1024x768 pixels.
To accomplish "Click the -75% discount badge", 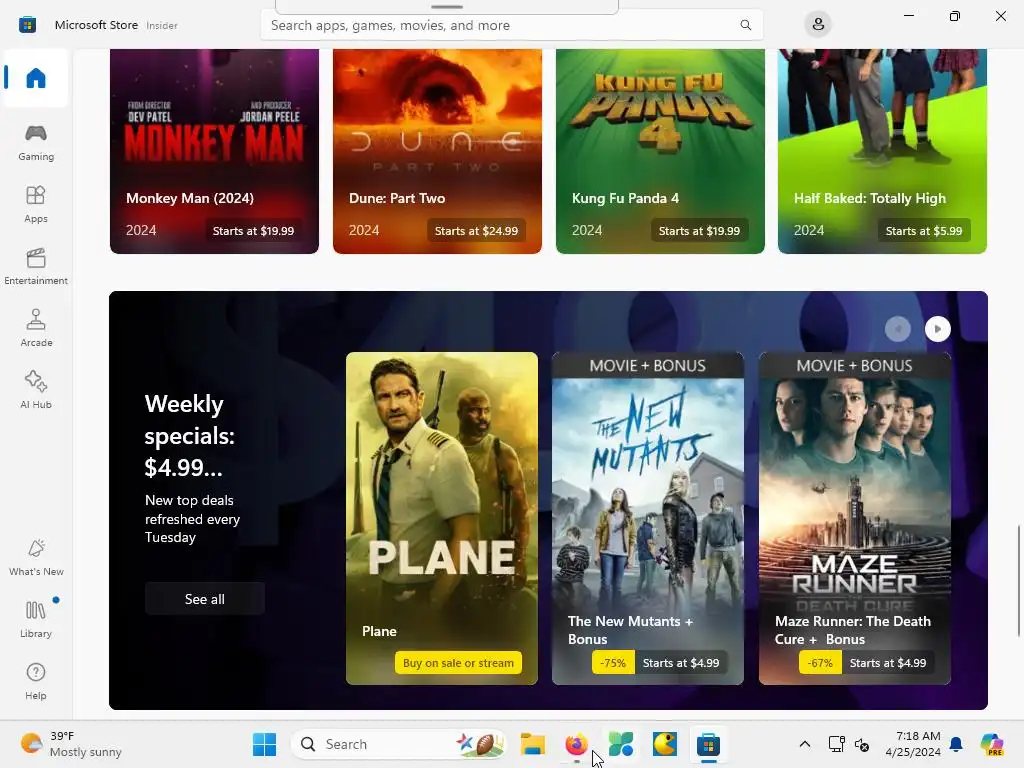I will [x=613, y=662].
